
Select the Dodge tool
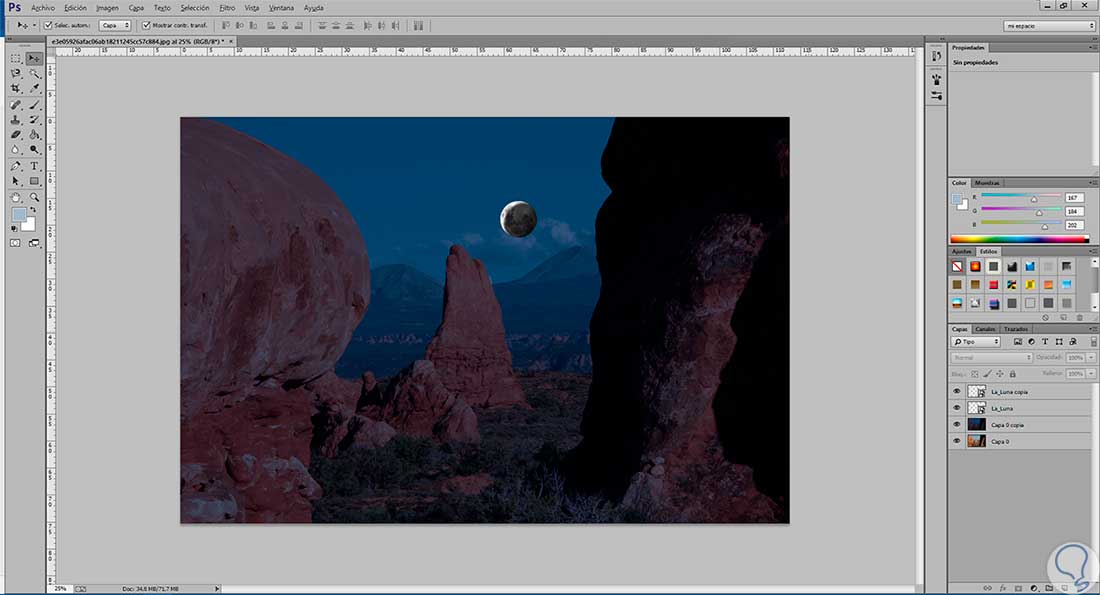click(x=34, y=149)
